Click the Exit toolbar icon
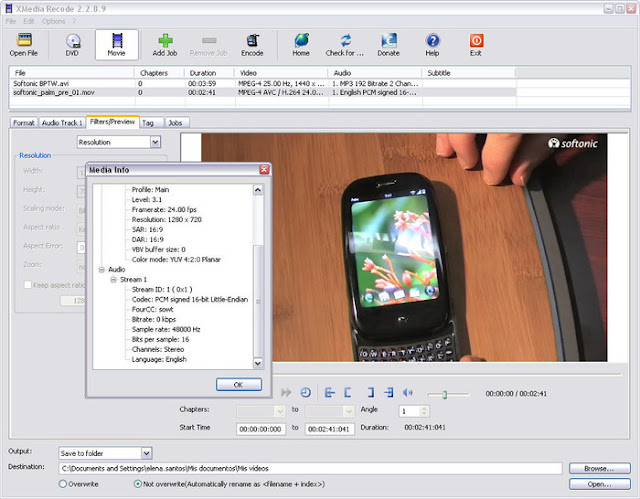640x499 pixels. point(476,40)
